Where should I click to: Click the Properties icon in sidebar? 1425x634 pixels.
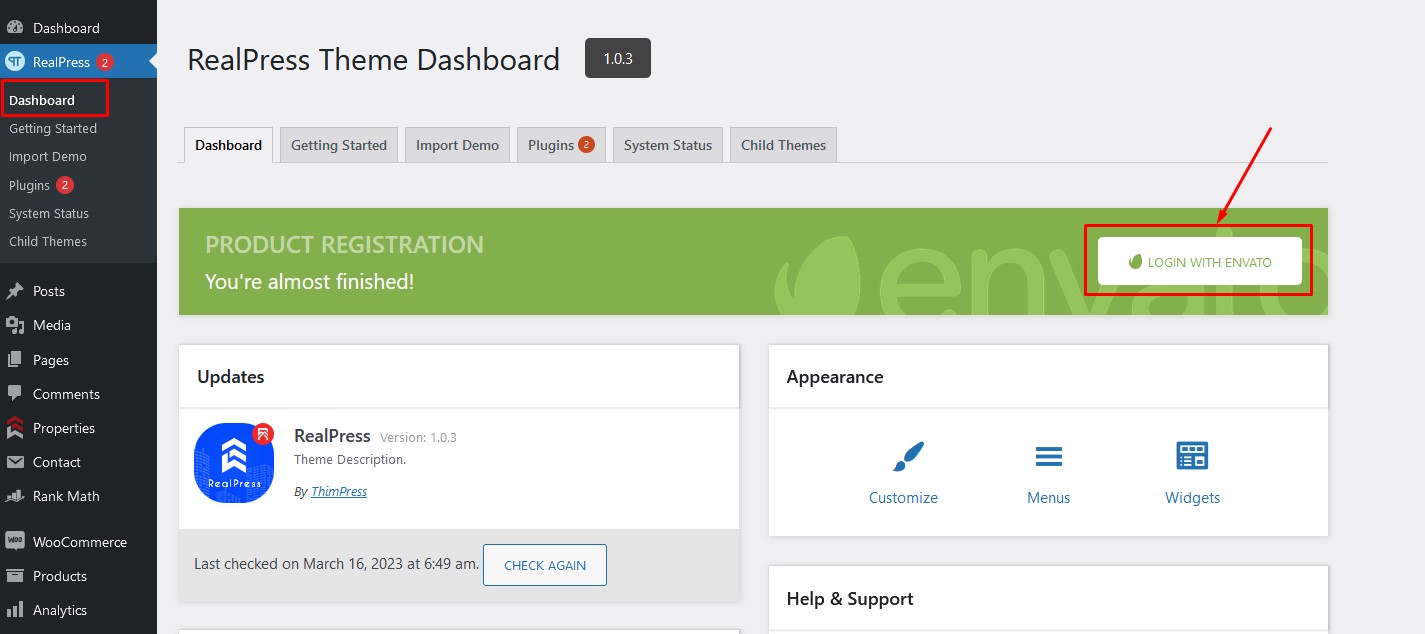pyautogui.click(x=15, y=428)
